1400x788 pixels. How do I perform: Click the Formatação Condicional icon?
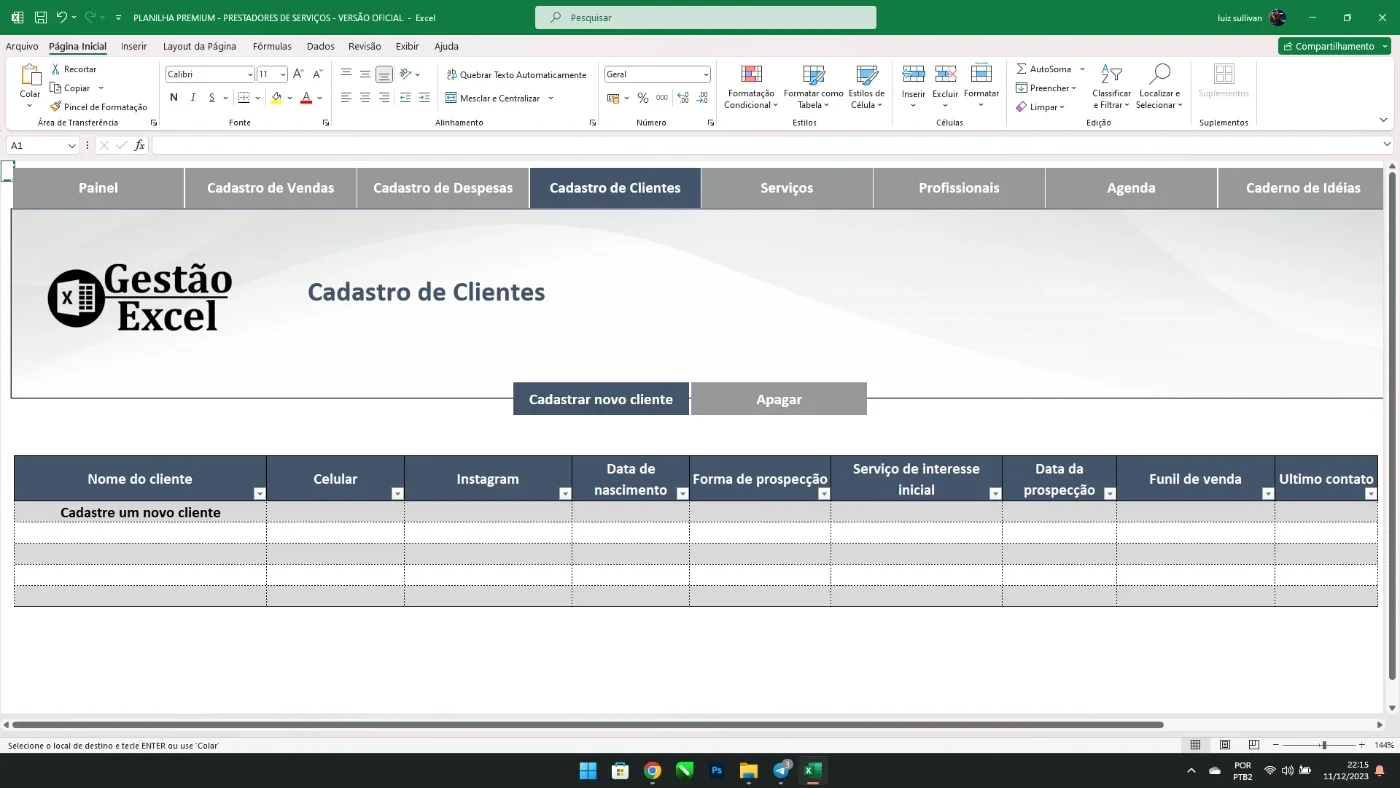(751, 75)
